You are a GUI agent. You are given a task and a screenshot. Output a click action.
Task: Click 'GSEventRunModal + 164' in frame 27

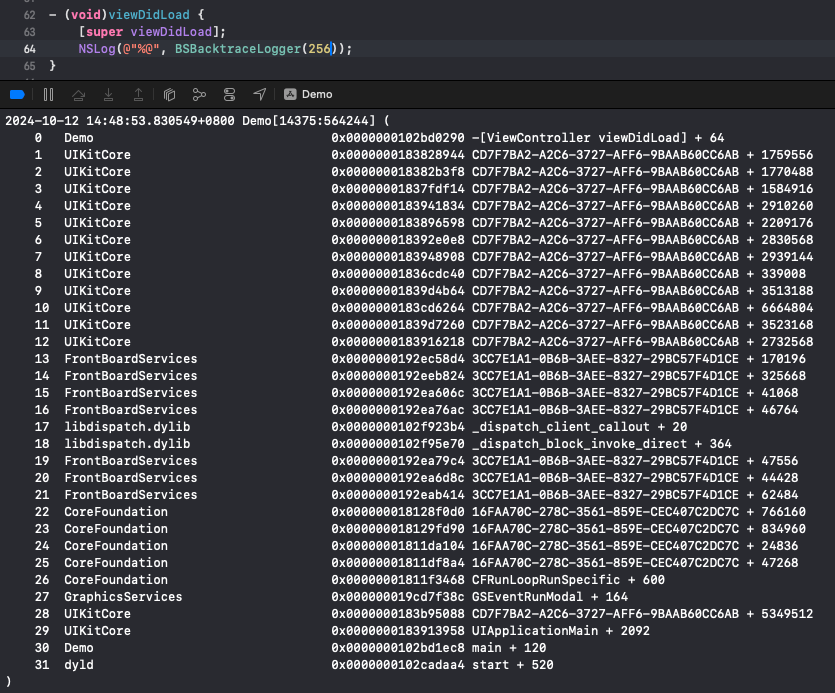pyautogui.click(x=550, y=597)
